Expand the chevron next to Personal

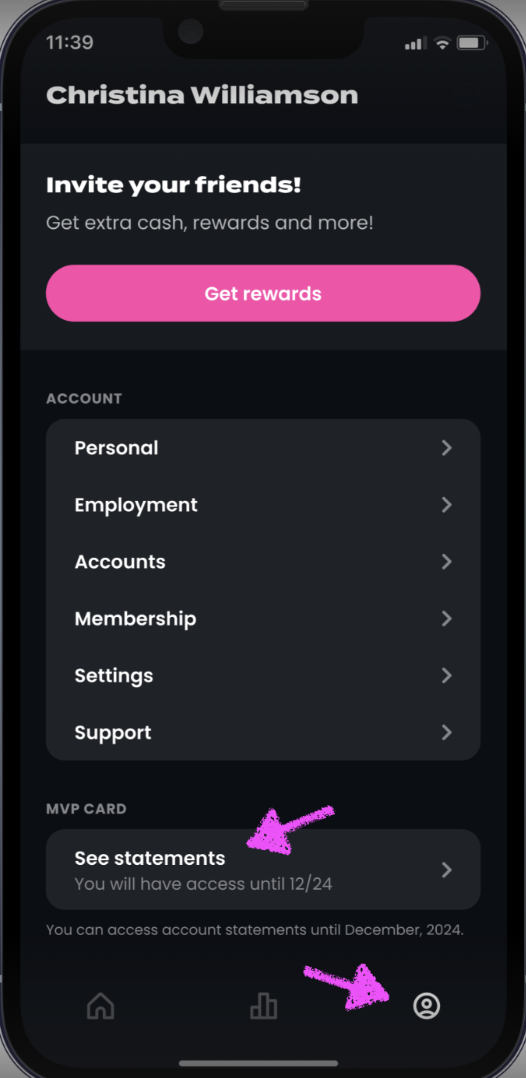click(x=447, y=448)
